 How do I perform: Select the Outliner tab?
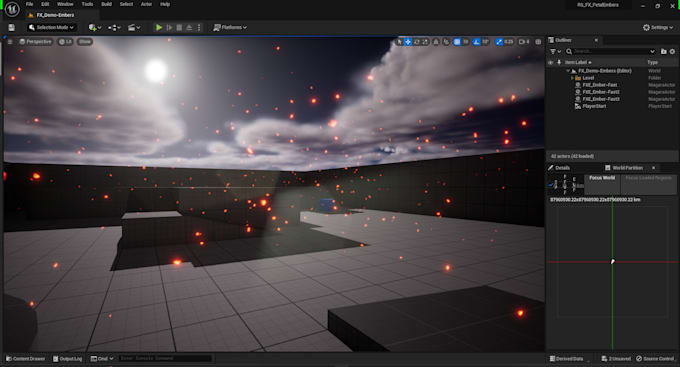(x=563, y=40)
